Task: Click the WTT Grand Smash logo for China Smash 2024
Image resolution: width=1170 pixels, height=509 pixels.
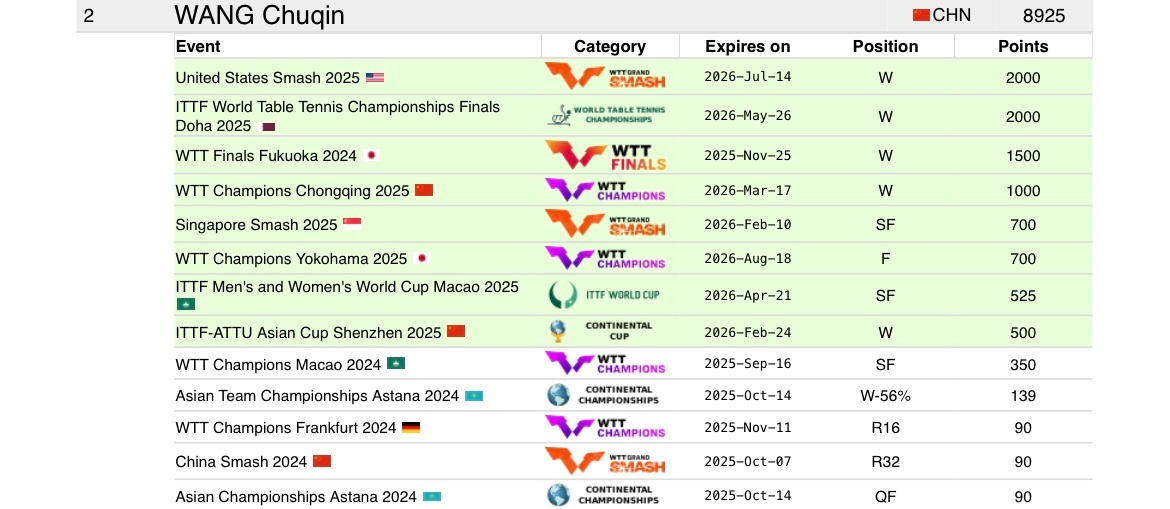Action: tap(605, 461)
